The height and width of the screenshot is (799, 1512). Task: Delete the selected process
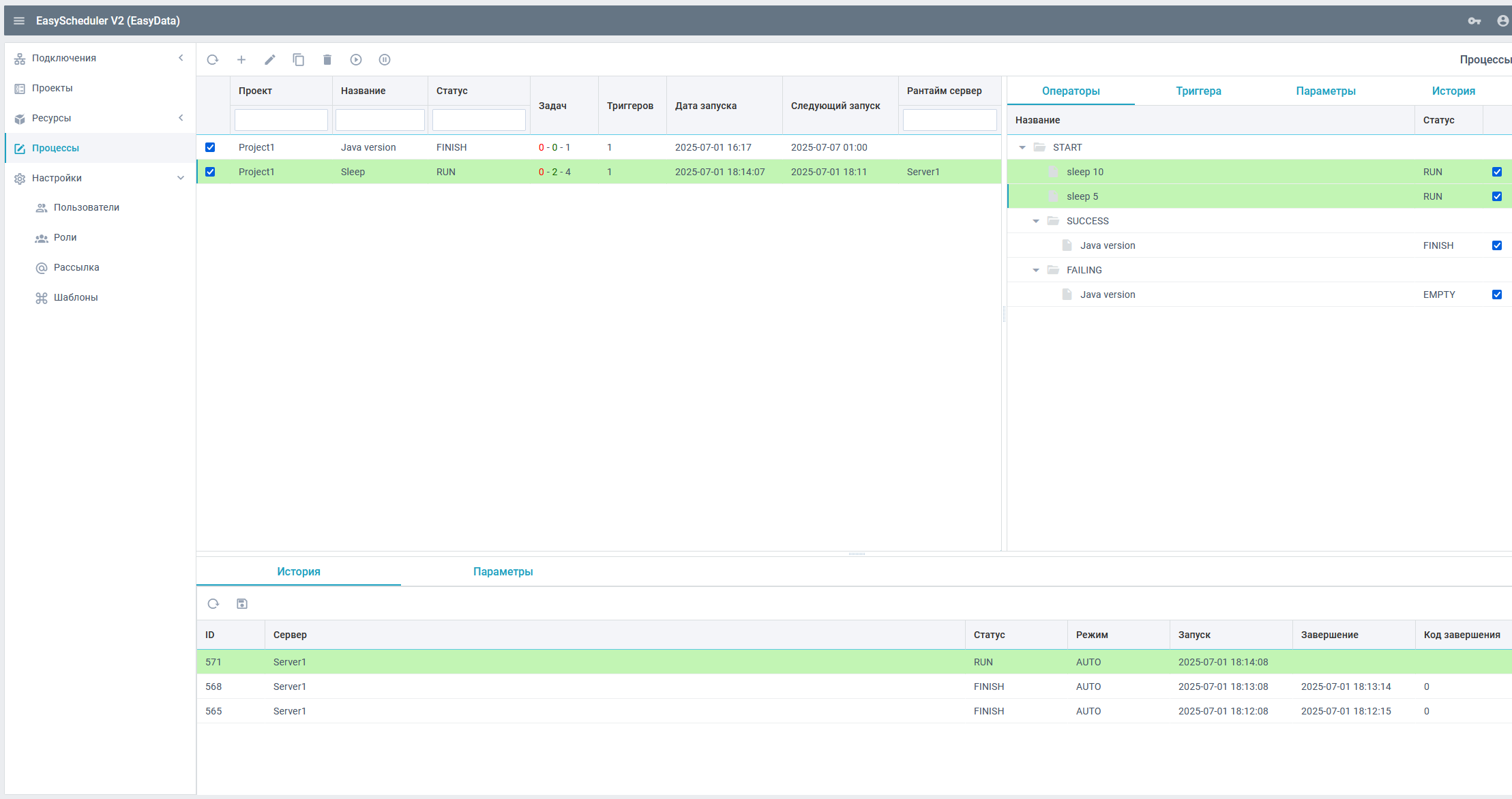point(327,59)
